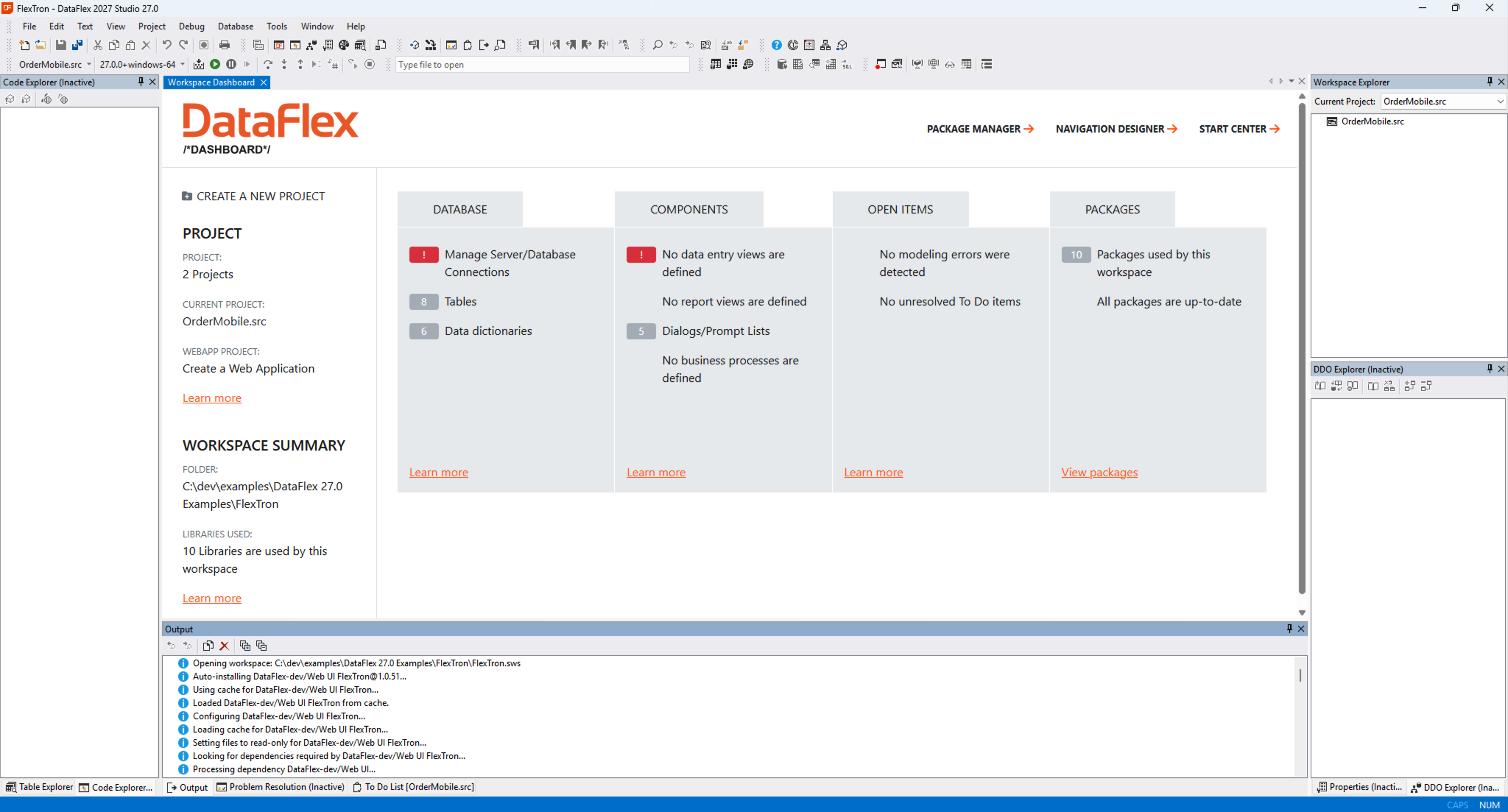Click the New file toolbar icon
Screen dimensions: 1508x812
coord(24,45)
